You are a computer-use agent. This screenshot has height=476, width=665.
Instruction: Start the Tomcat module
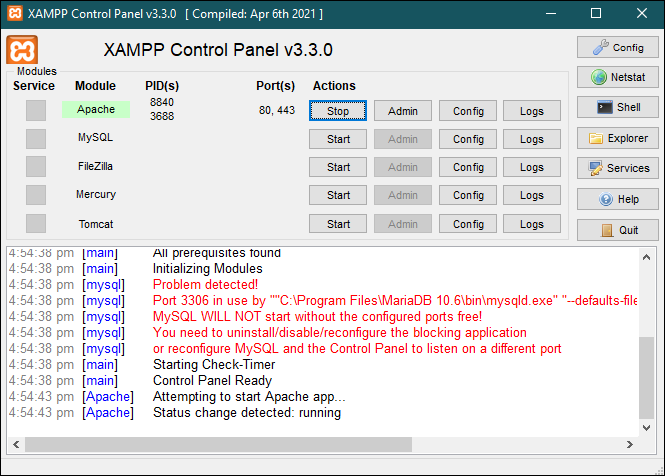click(x=338, y=224)
